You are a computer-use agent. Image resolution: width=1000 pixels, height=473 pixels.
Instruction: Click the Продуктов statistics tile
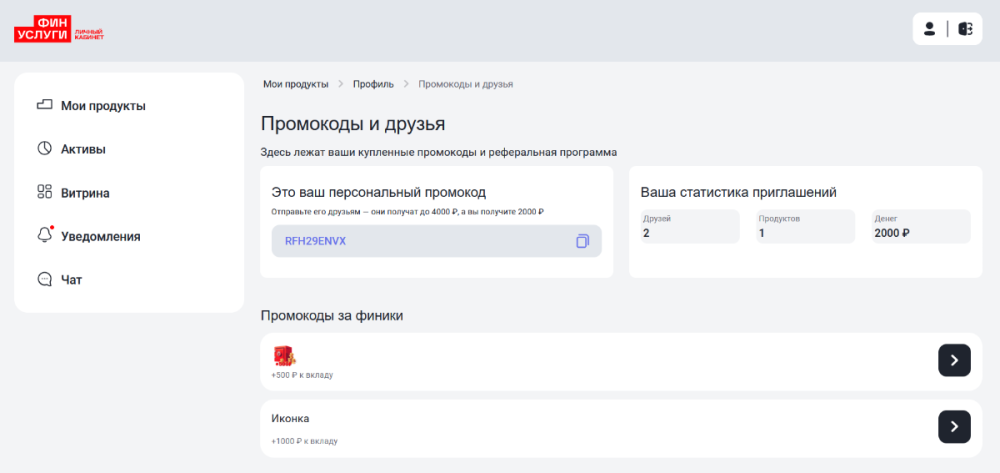[x=805, y=227]
